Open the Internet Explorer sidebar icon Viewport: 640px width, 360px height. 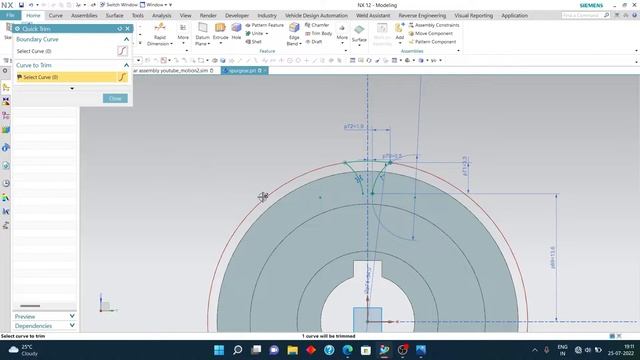pyautogui.click(x=6, y=165)
